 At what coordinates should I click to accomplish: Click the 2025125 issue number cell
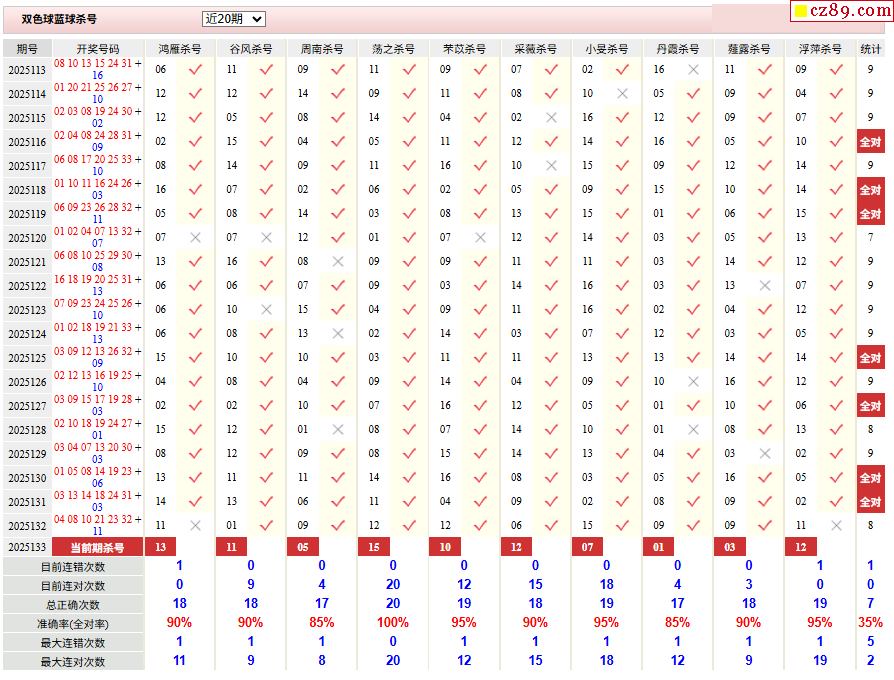(27, 358)
